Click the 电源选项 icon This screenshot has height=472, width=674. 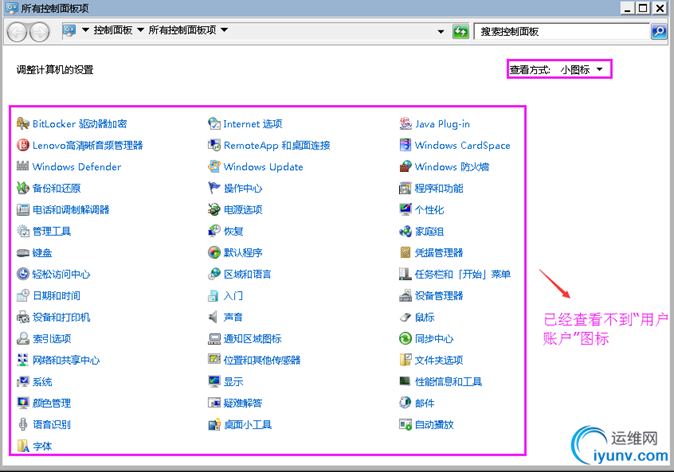point(214,209)
